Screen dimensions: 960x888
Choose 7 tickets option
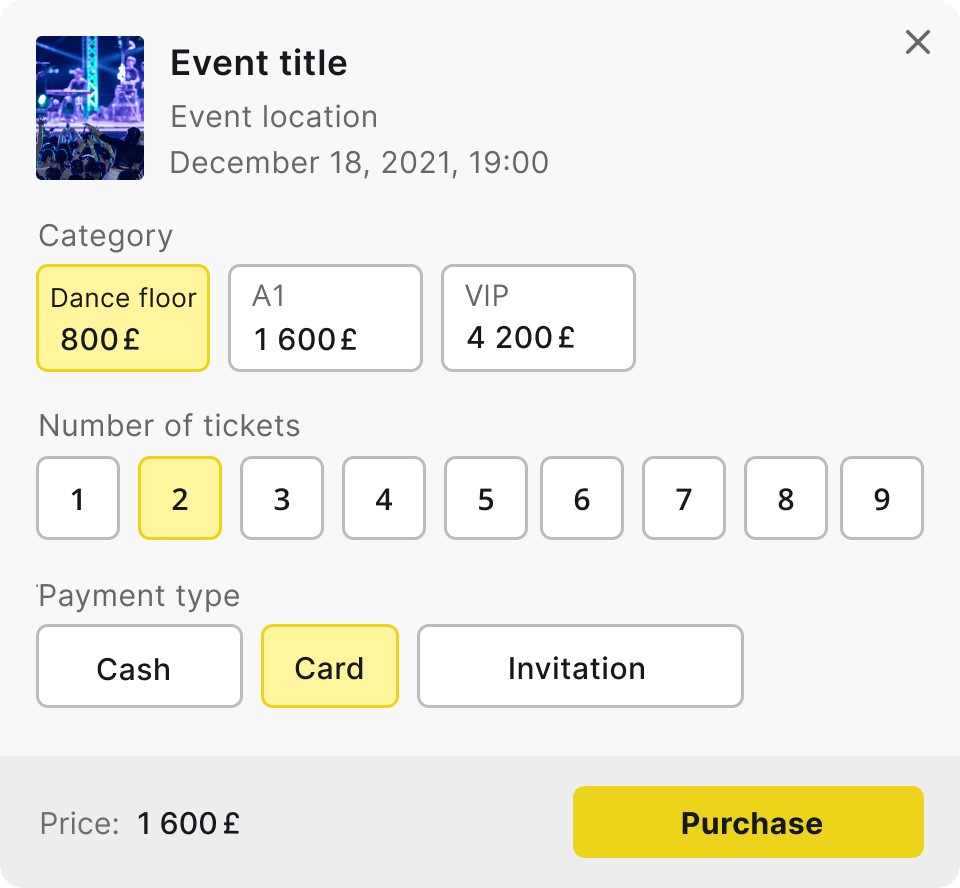684,498
